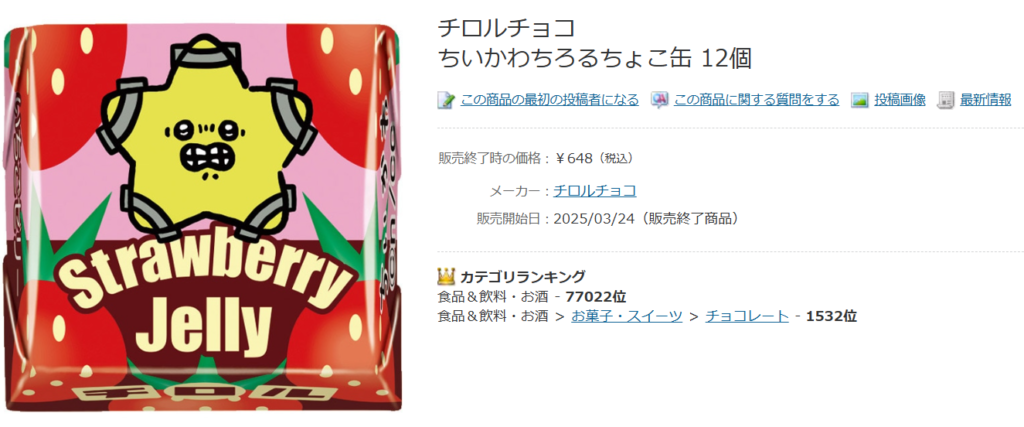Click the ¥648 price text
This screenshot has width=1024, height=427.
(573, 158)
